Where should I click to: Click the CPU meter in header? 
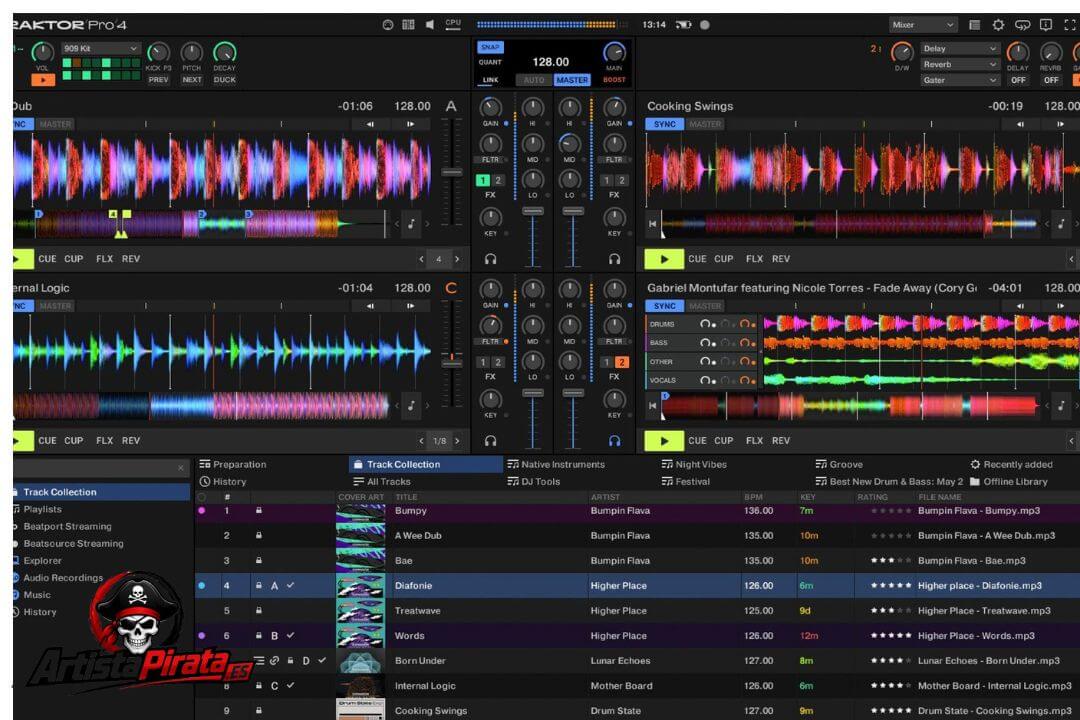[x=453, y=24]
